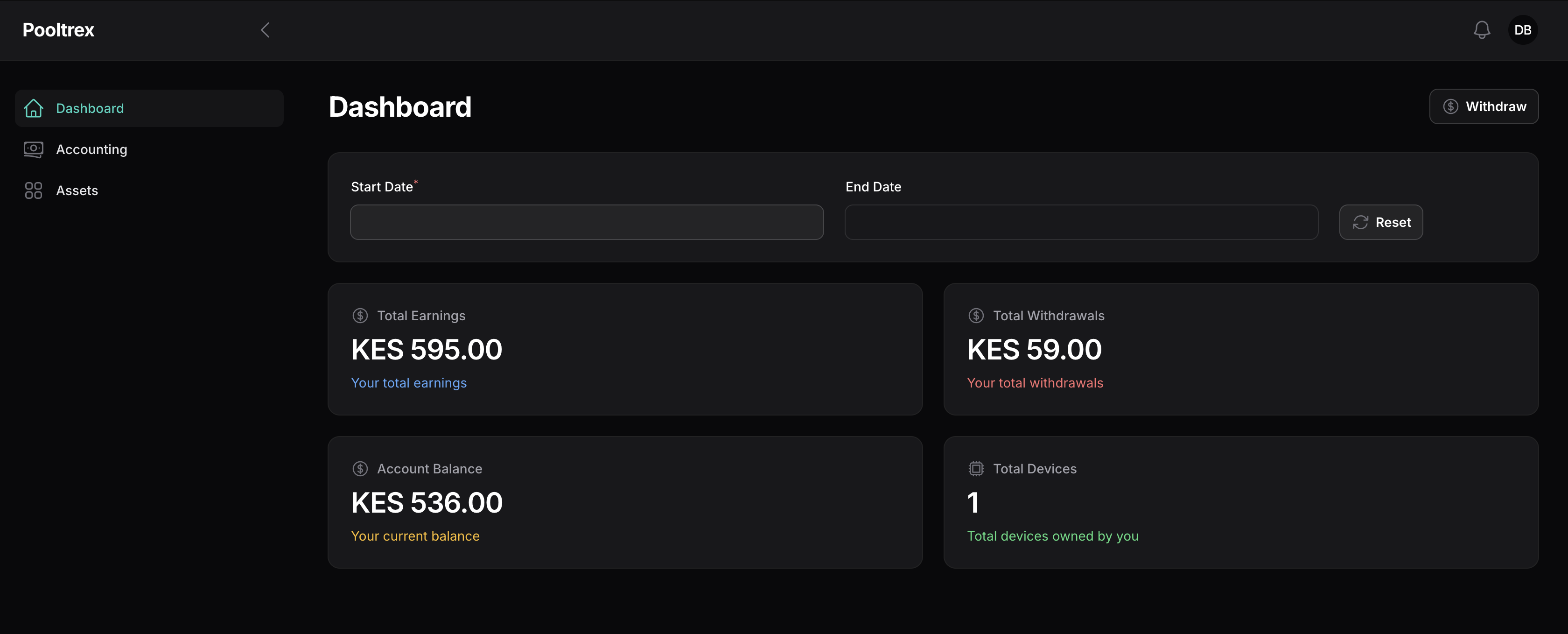The image size is (1568, 634).
Task: Click the Assets grid icon
Action: [x=34, y=190]
